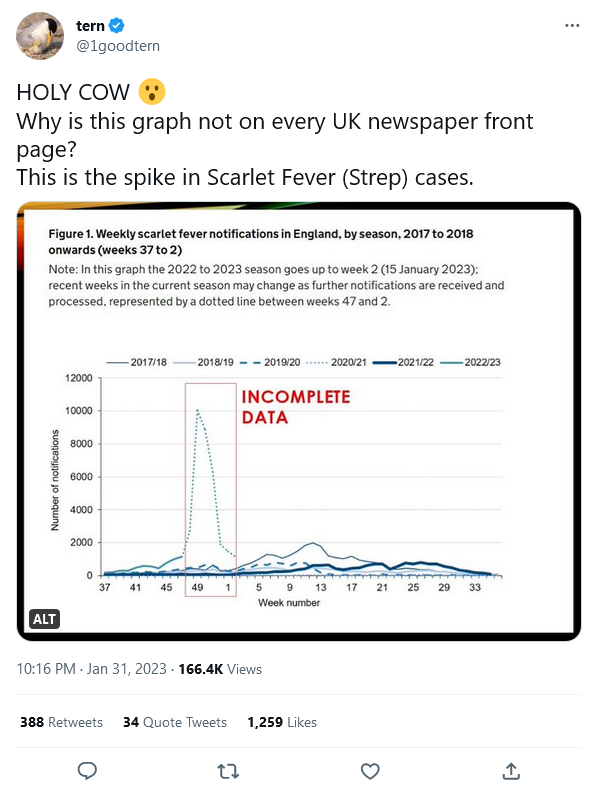Open the scarlet fever graph image
Viewport: 598px width, 795px height.
tap(299, 421)
